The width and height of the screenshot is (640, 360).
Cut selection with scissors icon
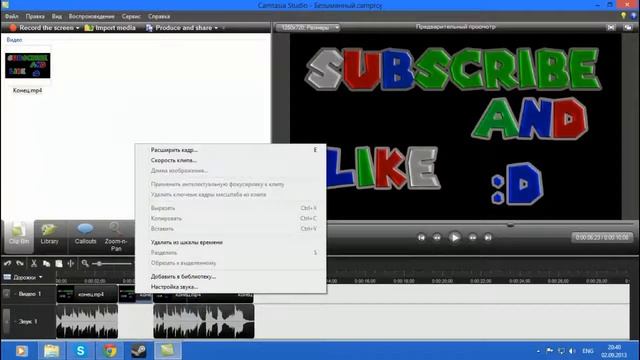(x=34, y=264)
